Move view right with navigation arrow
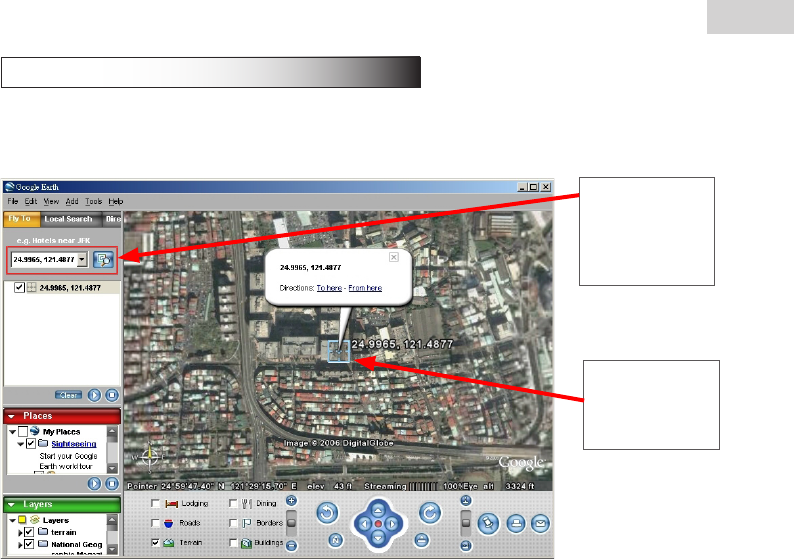 (391, 524)
